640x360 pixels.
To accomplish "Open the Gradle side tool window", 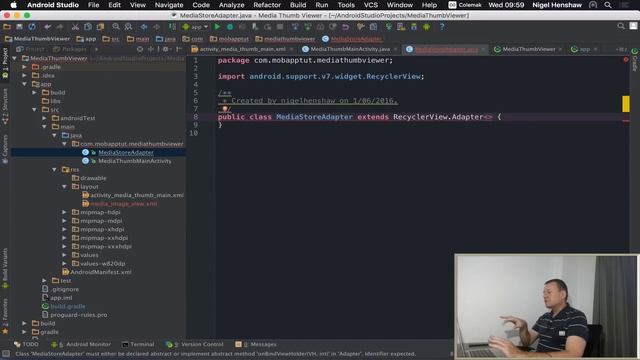I will tap(635, 60).
